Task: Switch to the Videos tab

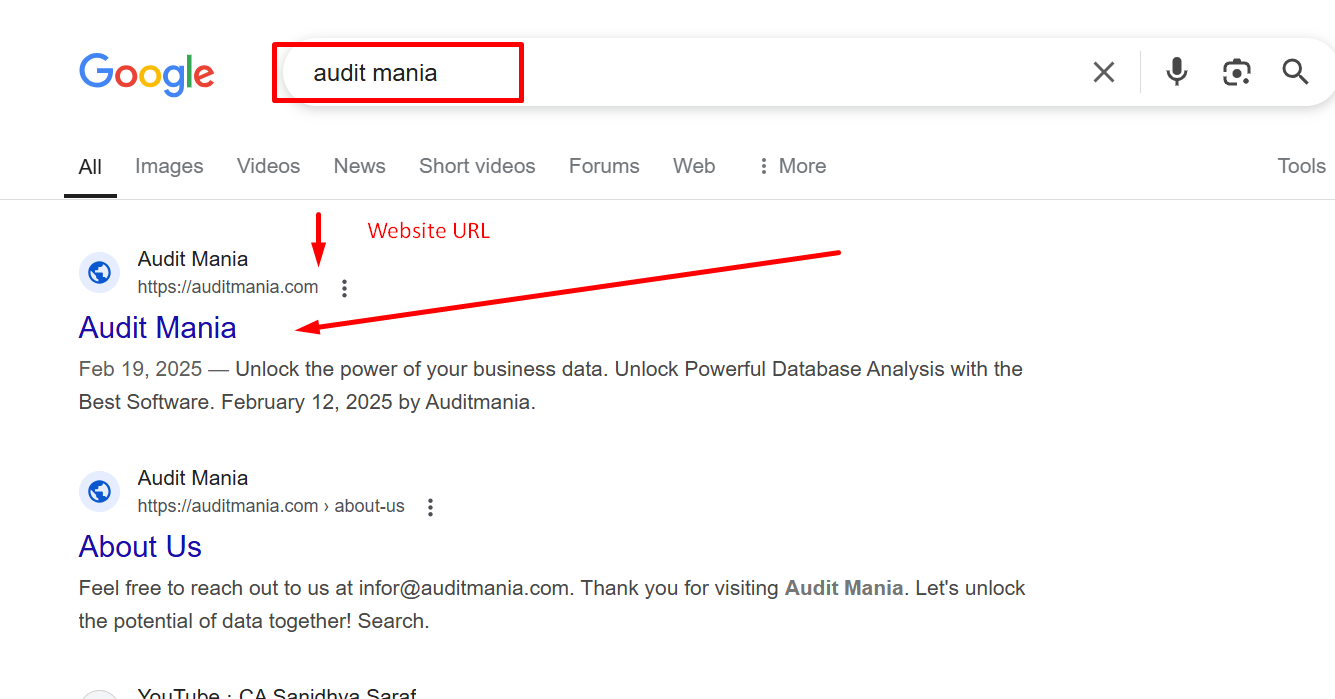Action: [268, 166]
